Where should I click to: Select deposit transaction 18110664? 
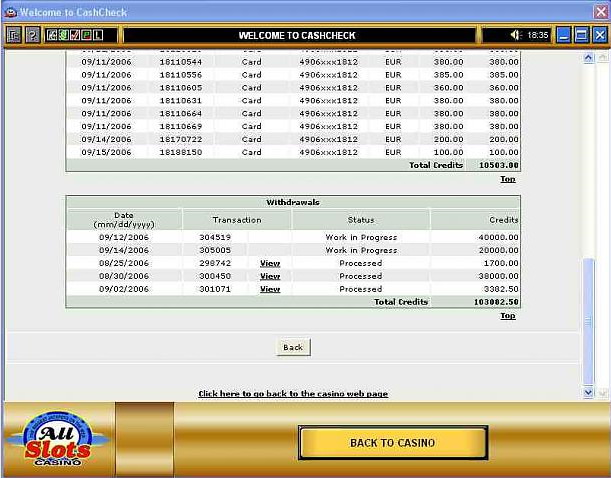coord(181,113)
